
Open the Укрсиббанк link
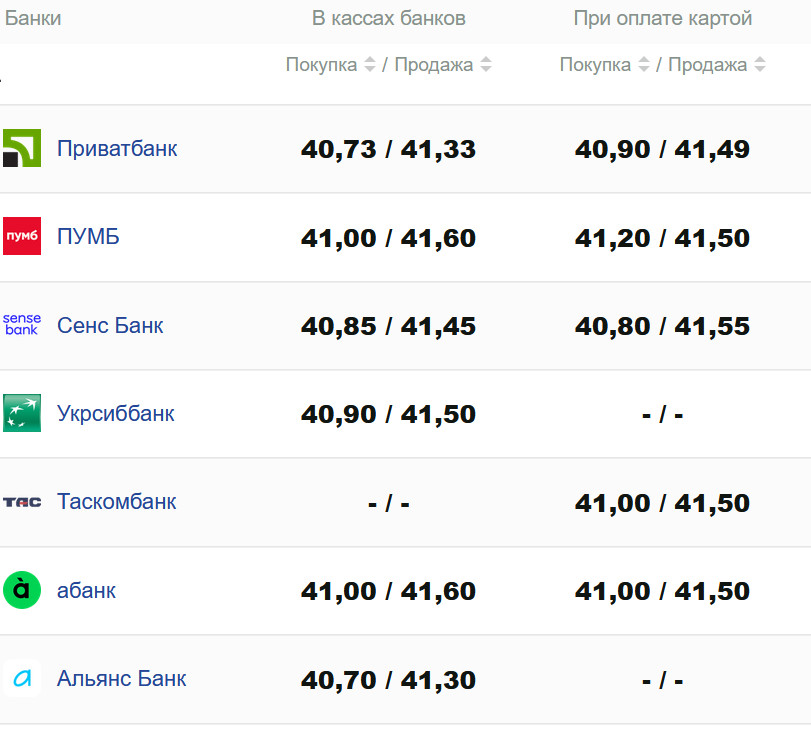pyautogui.click(x=116, y=413)
